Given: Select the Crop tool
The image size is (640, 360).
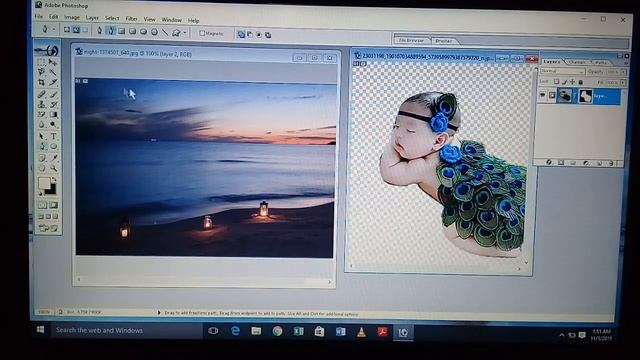Looking at the screenshot, I should click(42, 82).
